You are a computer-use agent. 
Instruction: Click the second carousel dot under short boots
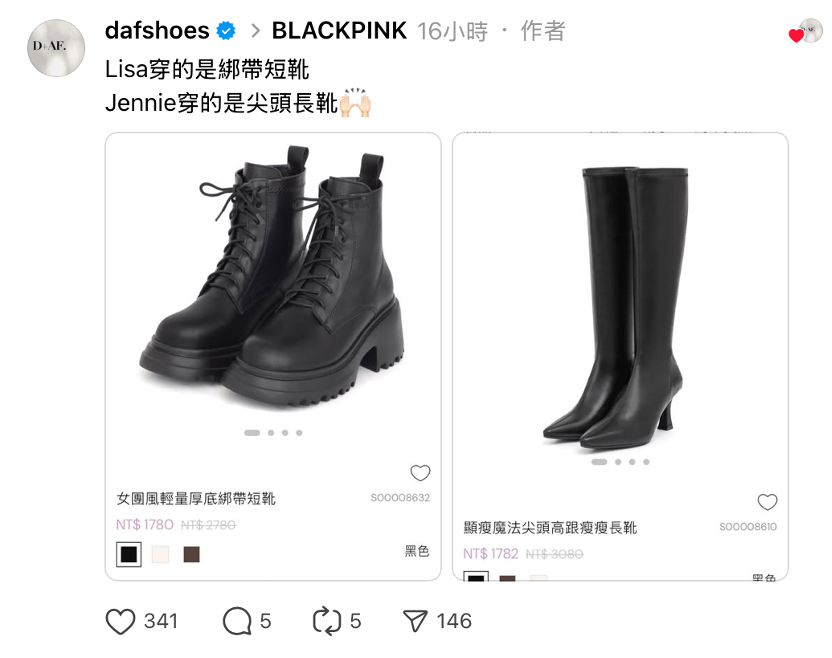271,433
